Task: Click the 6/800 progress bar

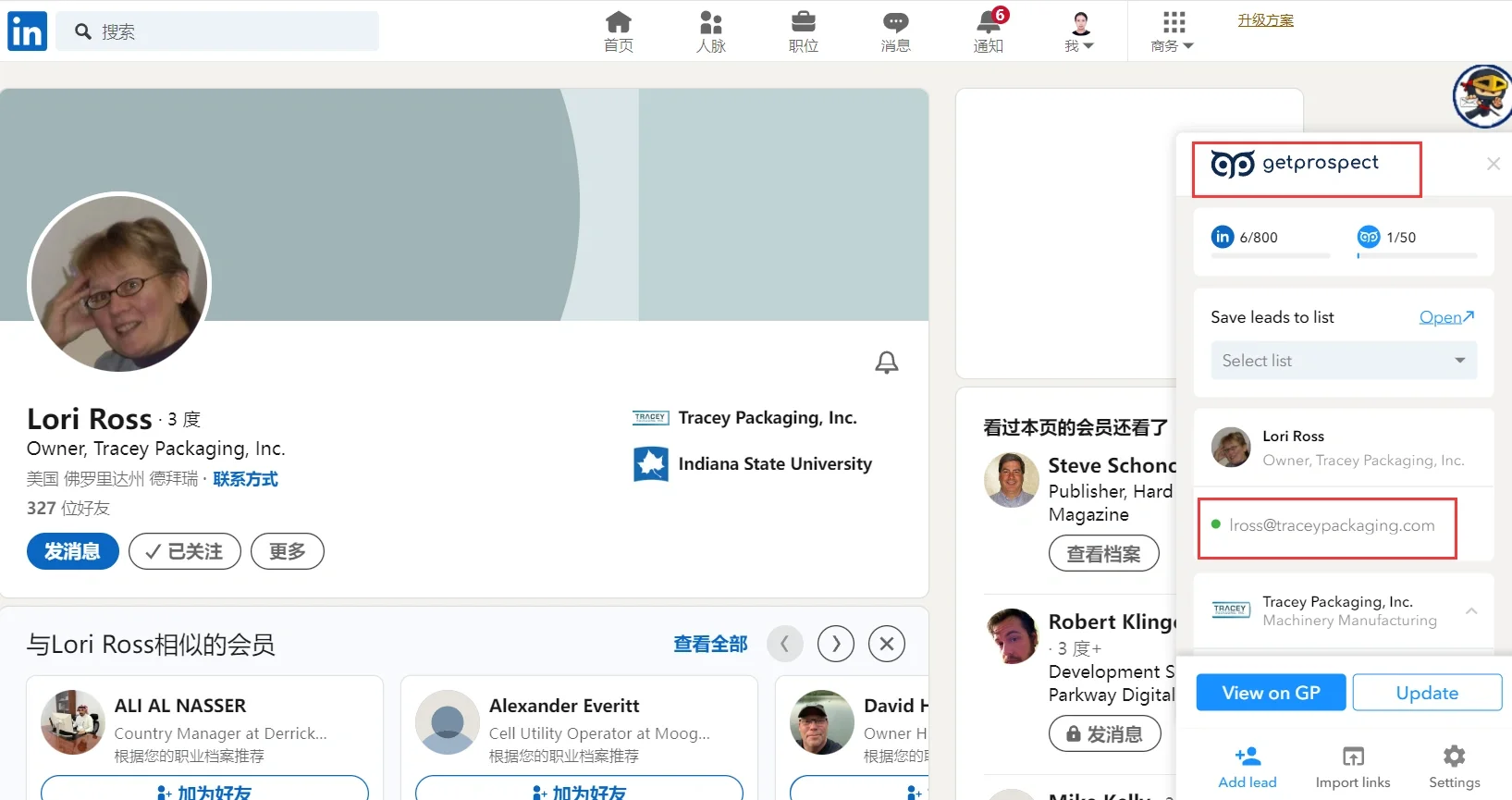Action: pyautogui.click(x=1271, y=256)
